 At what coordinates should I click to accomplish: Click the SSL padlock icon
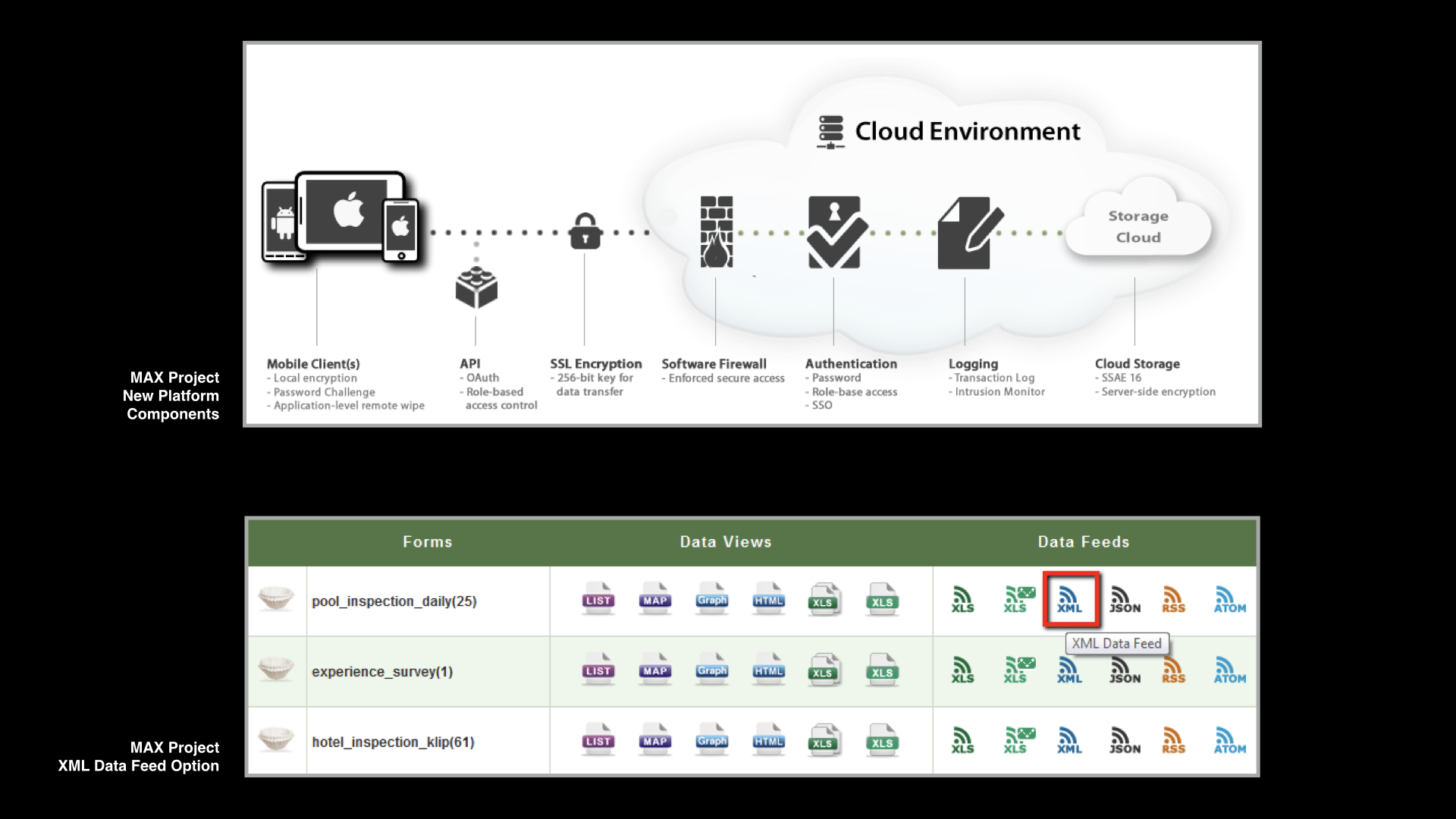pyautogui.click(x=585, y=231)
